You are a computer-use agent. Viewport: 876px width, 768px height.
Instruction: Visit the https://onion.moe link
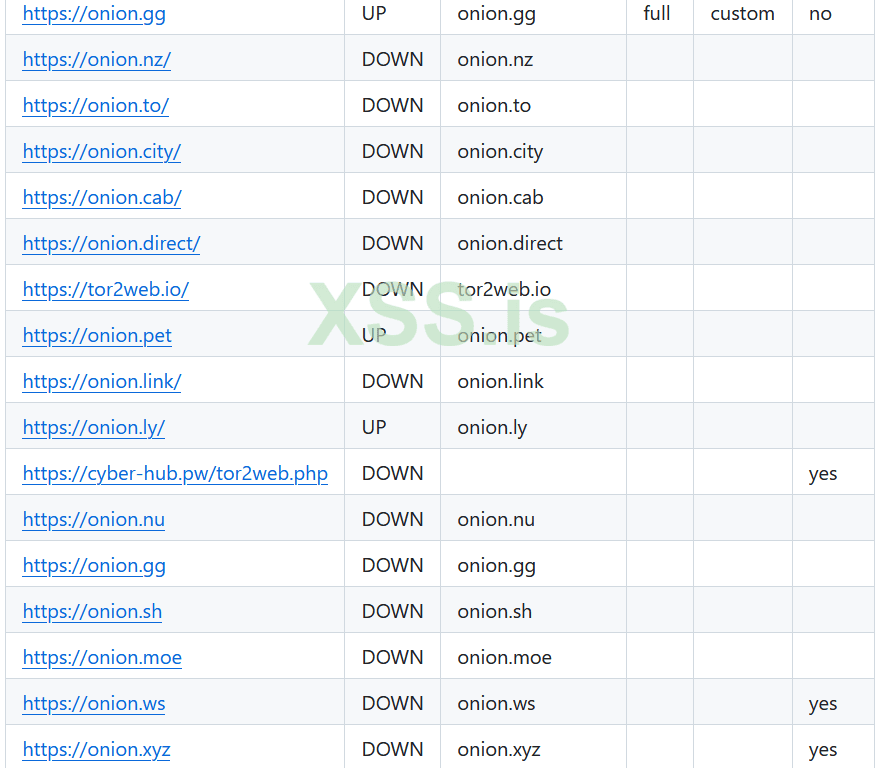click(x=102, y=657)
